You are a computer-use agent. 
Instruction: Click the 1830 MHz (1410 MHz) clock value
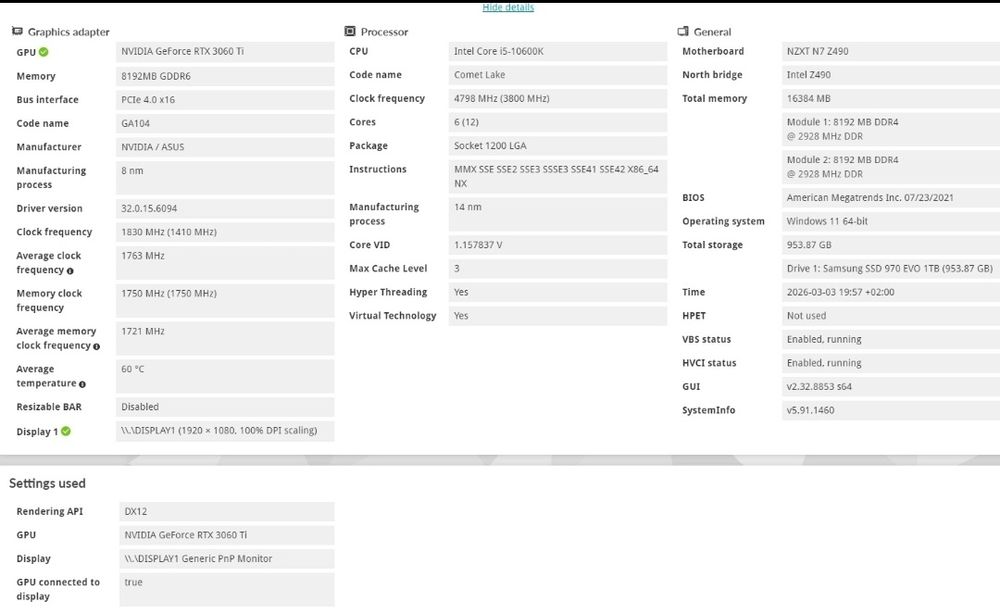point(225,232)
